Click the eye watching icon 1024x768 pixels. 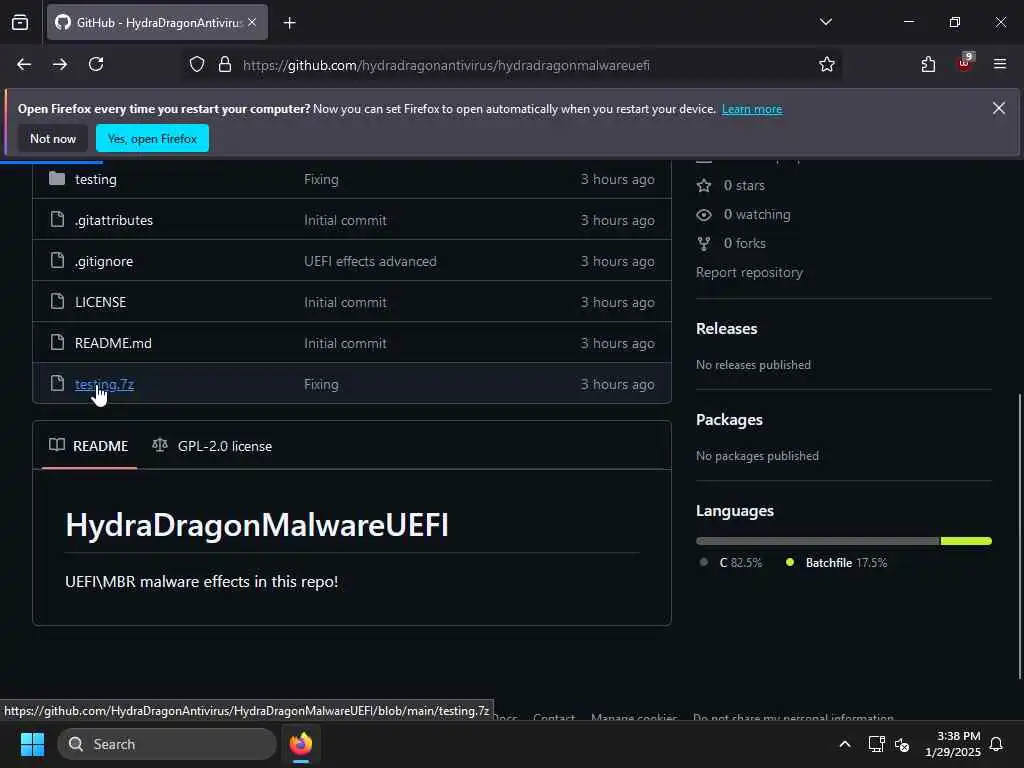tap(704, 214)
